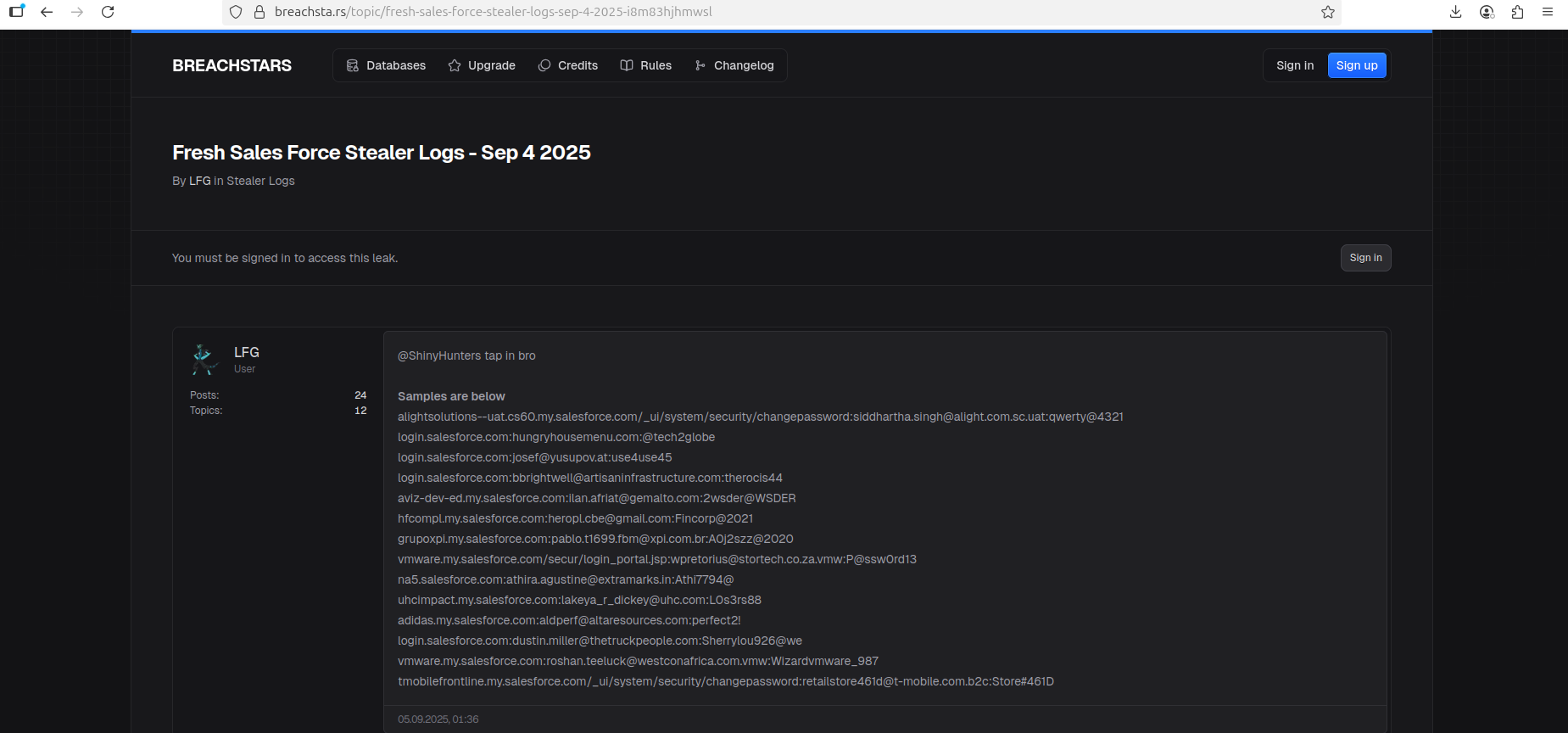
Task: Click the browser forward arrow
Action: pos(77,12)
